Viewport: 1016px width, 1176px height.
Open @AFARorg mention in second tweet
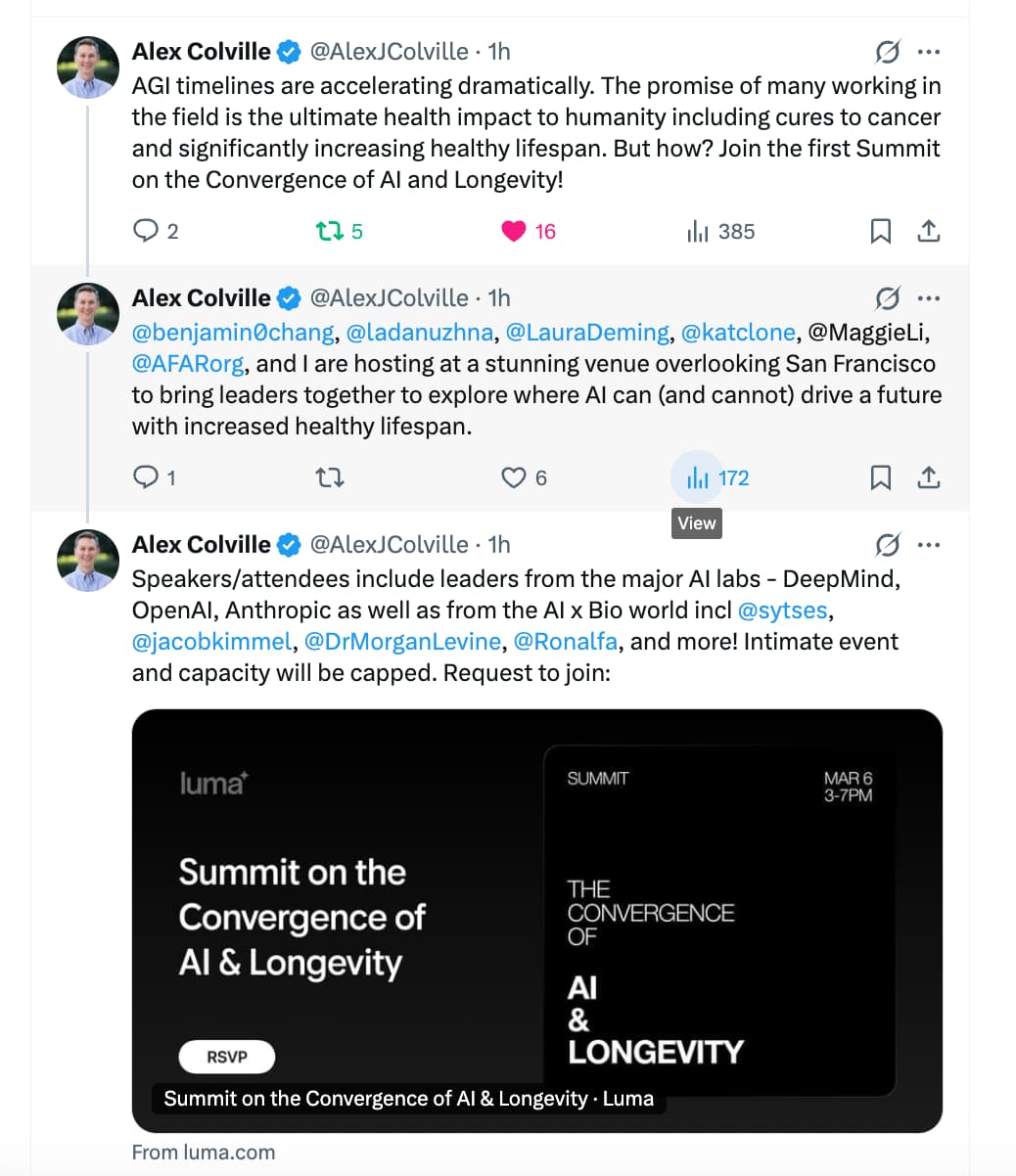click(188, 364)
